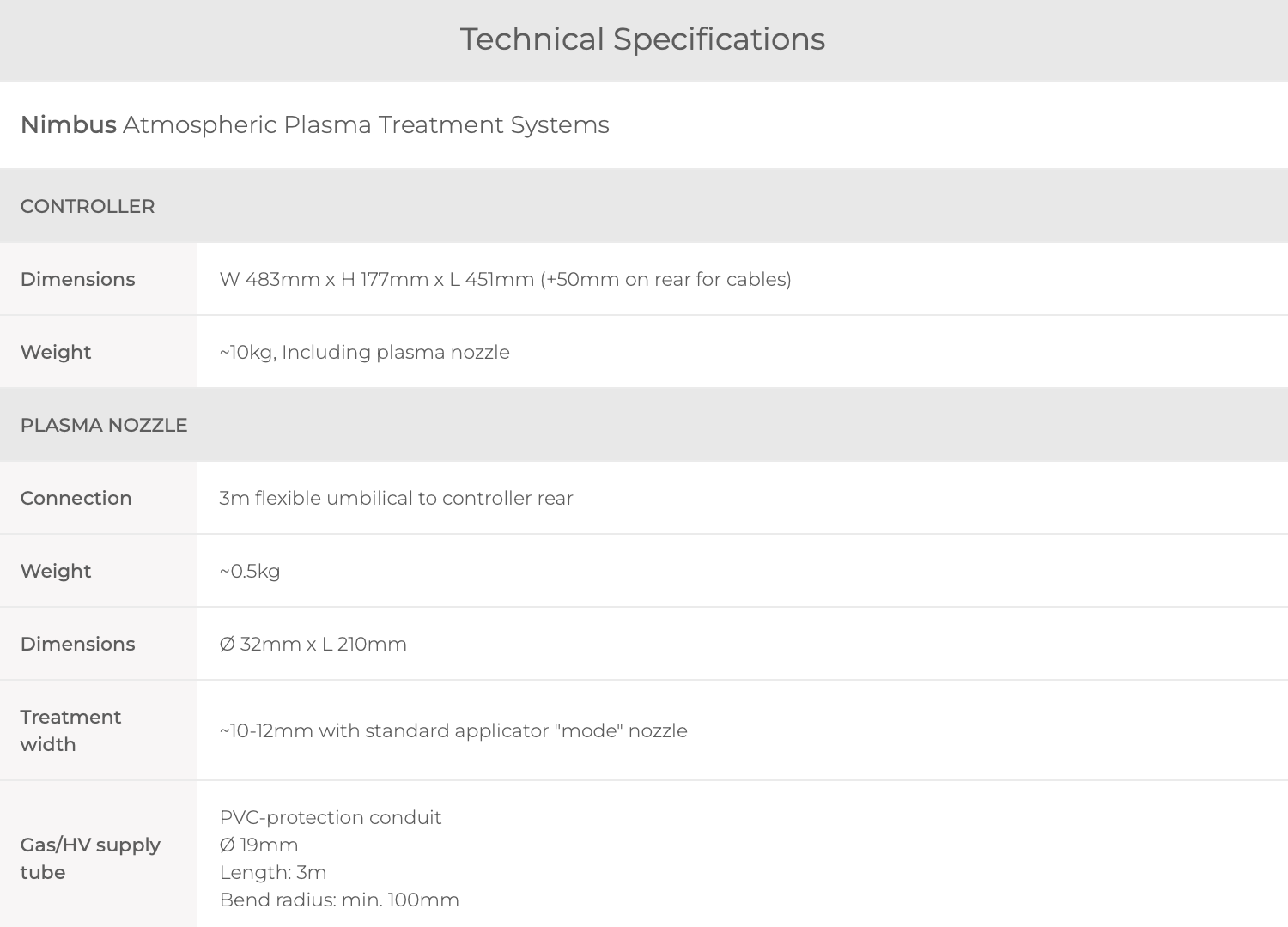This screenshot has width=1288, height=927.
Task: Click the Bend radius min. 100mm text
Action: click(x=340, y=900)
